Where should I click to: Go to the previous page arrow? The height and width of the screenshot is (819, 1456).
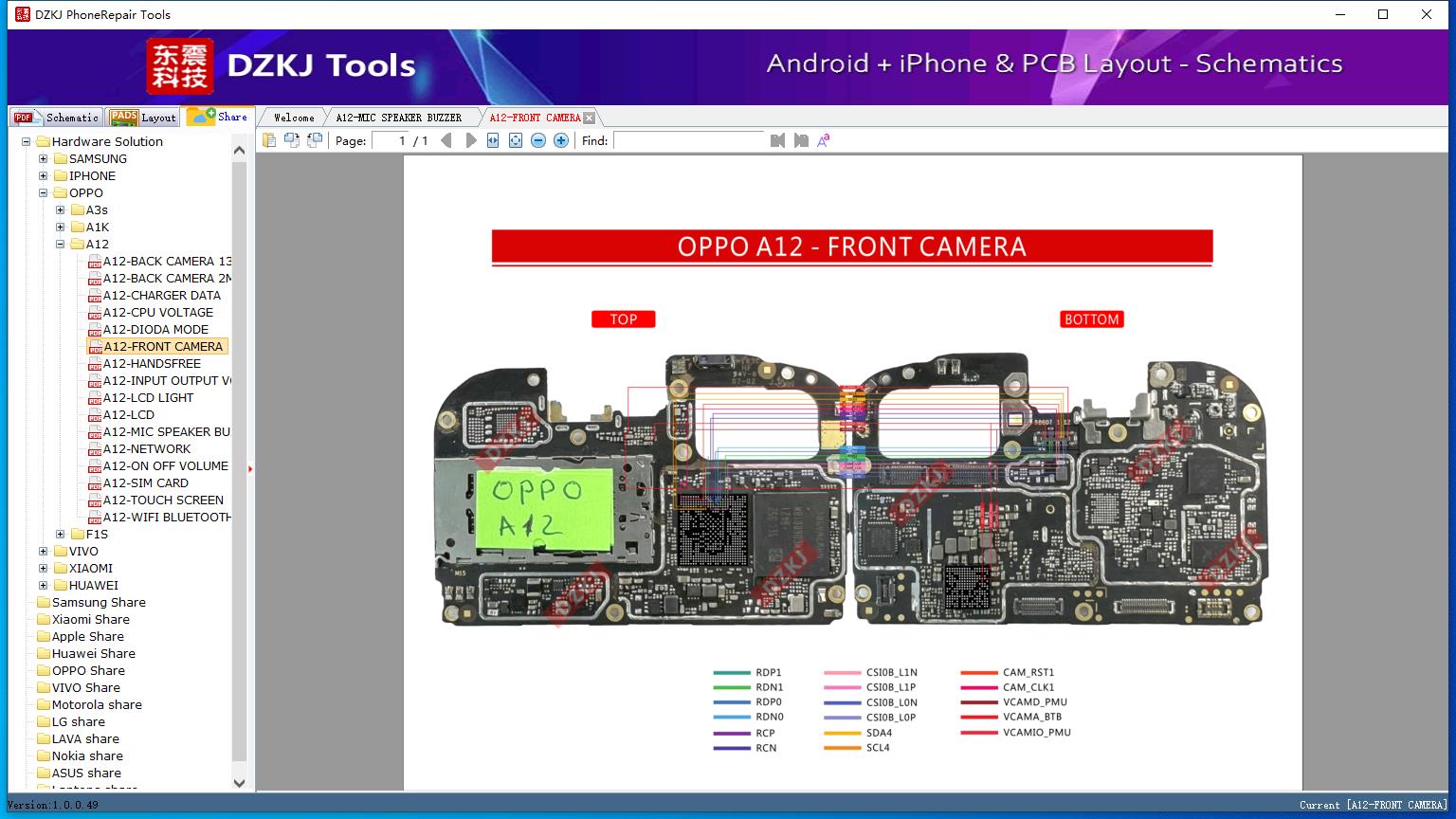446,140
